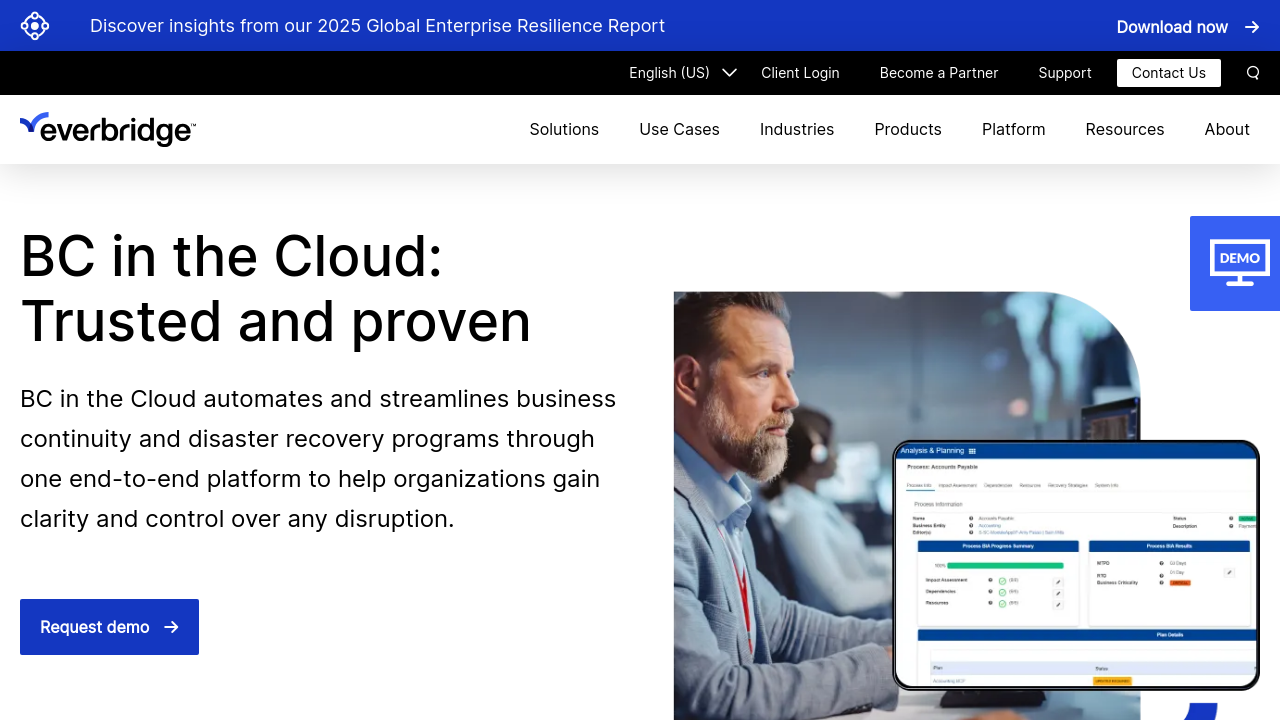Viewport: 1280px width, 720px height.
Task: Click the search magnifier icon
Action: pyautogui.click(x=1253, y=73)
